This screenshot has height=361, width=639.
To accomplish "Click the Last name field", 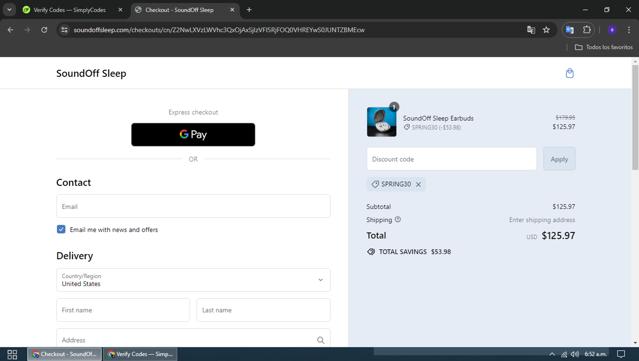I will (x=263, y=310).
